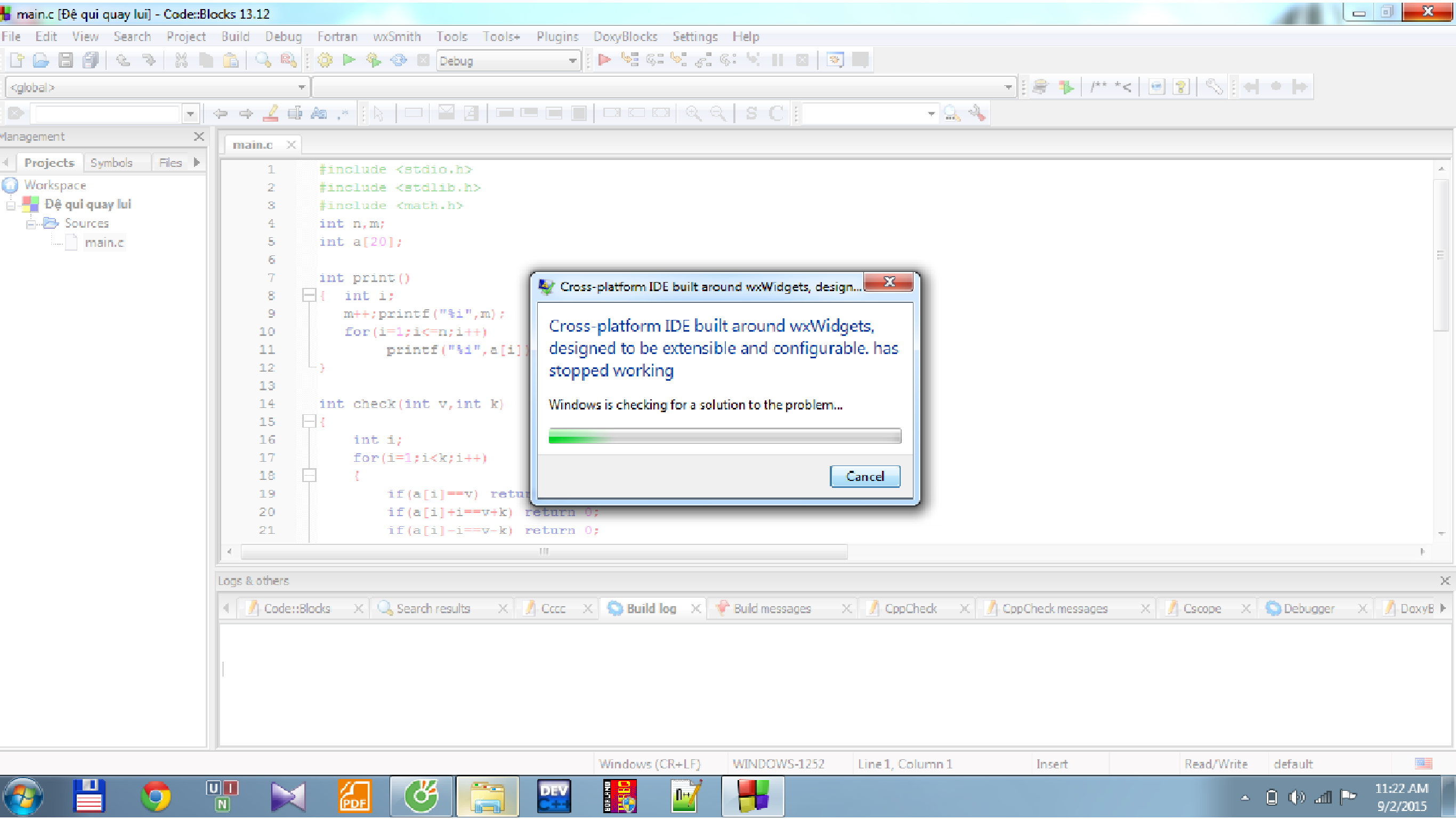1456x819 pixels.
Task: Close the Logs & others panel
Action: 1445,581
